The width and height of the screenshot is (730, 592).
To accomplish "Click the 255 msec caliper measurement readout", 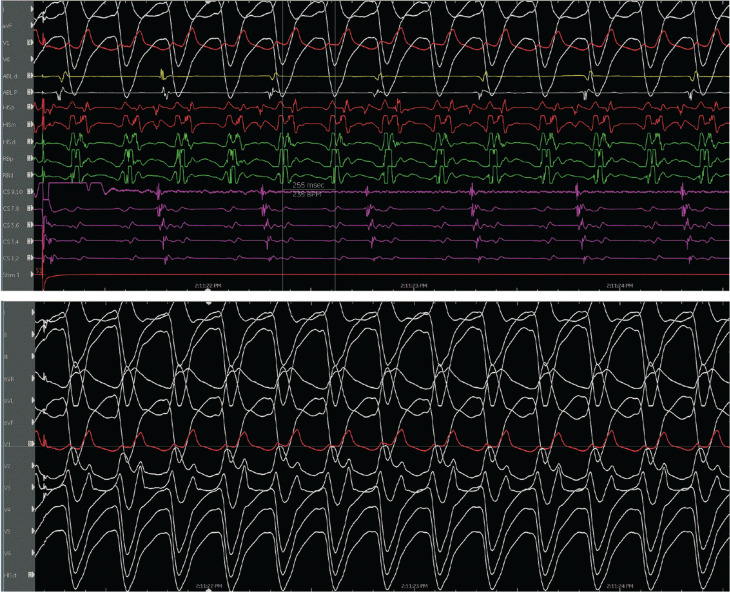I will tap(308, 185).
